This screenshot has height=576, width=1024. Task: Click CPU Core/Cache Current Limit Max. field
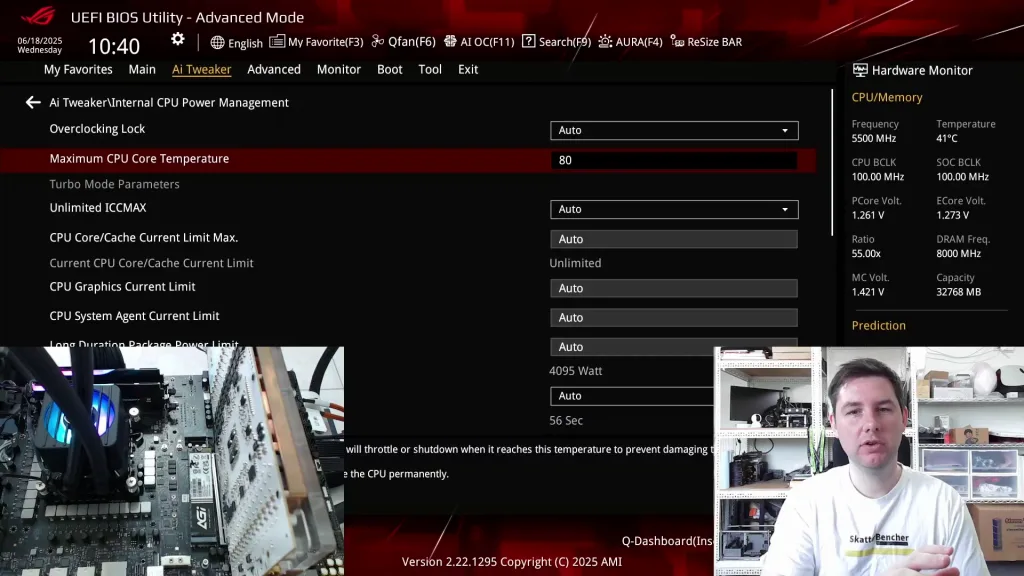point(674,240)
